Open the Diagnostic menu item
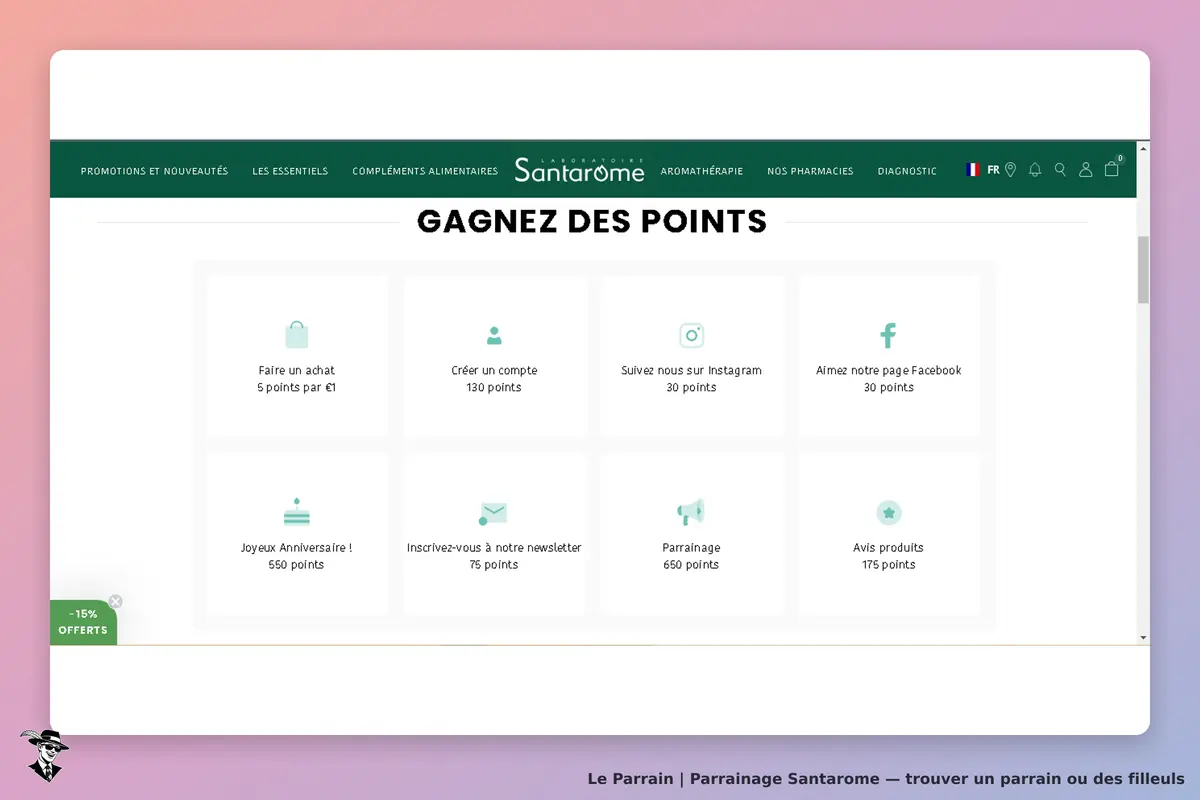The width and height of the screenshot is (1200, 800). (x=907, y=171)
